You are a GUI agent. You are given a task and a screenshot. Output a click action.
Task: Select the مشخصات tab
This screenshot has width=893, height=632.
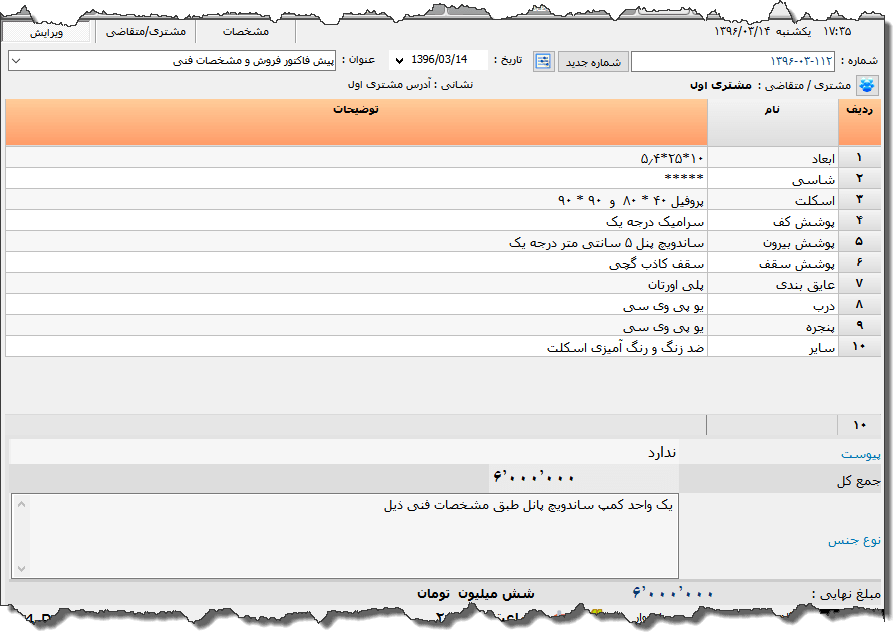pyautogui.click(x=245, y=32)
